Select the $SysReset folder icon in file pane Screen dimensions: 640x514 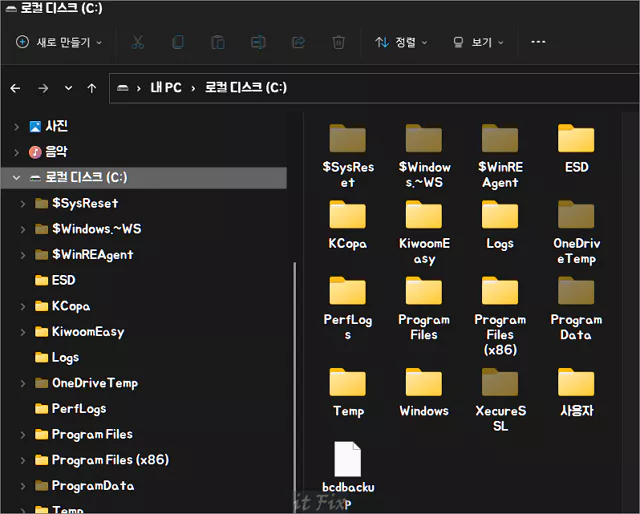348,139
